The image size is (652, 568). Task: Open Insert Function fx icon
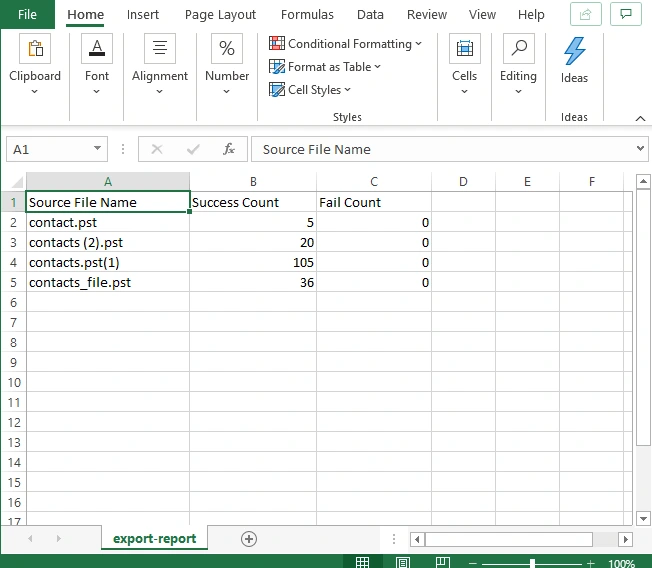click(x=229, y=149)
